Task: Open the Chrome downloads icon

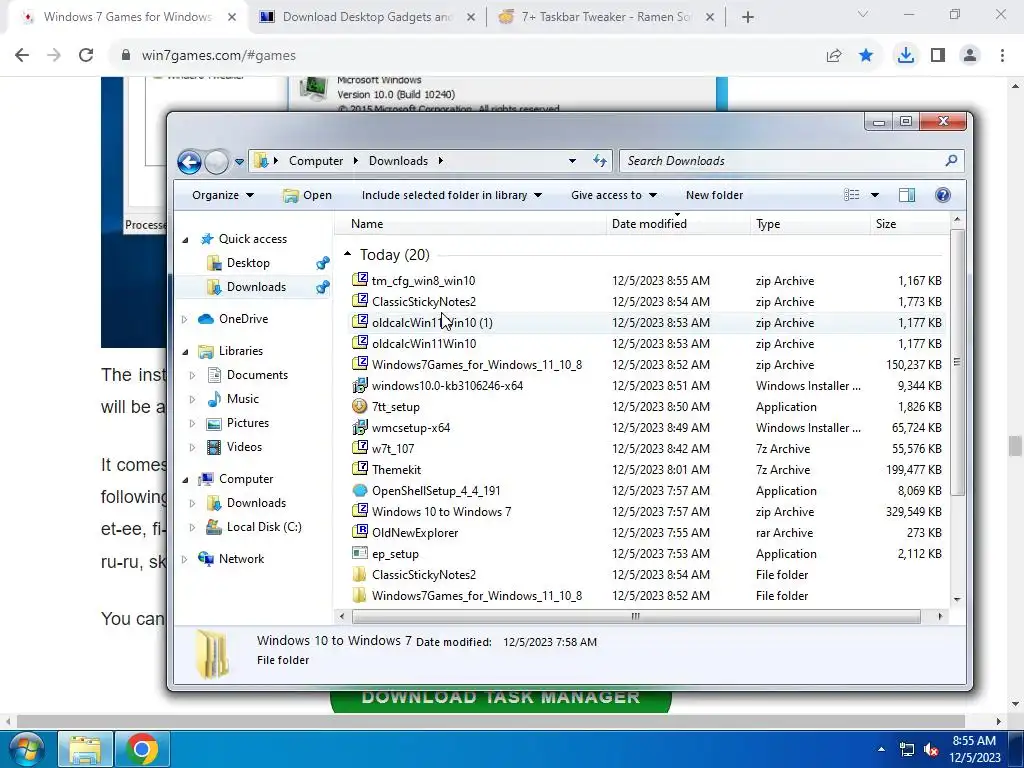Action: (x=905, y=56)
